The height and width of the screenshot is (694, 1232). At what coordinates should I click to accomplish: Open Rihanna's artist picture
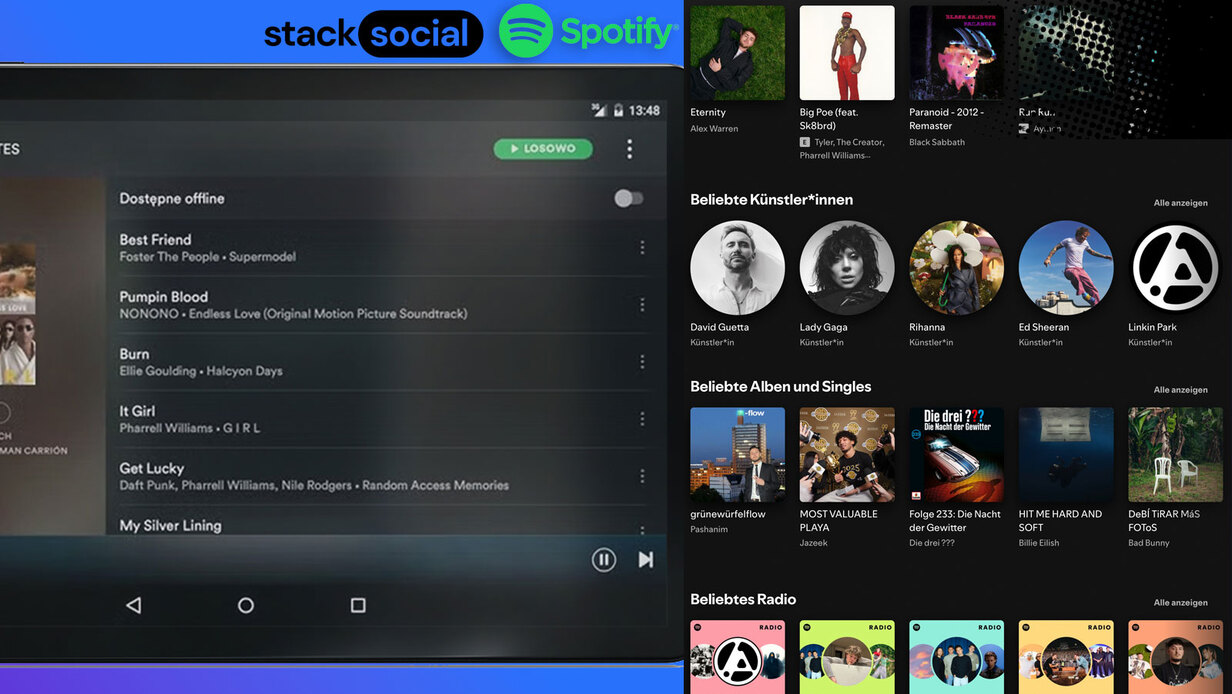[x=957, y=268]
